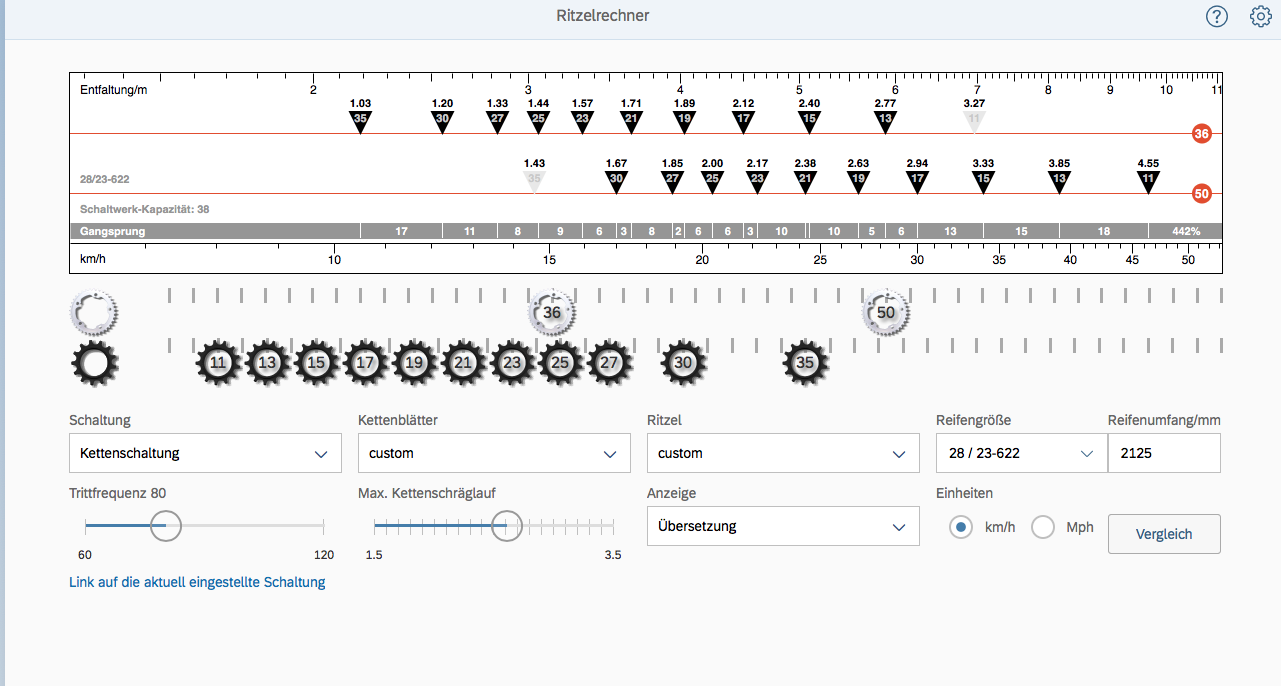Click the Trittfrequenz slider handle
Image resolution: width=1281 pixels, height=686 pixels.
(x=166, y=525)
